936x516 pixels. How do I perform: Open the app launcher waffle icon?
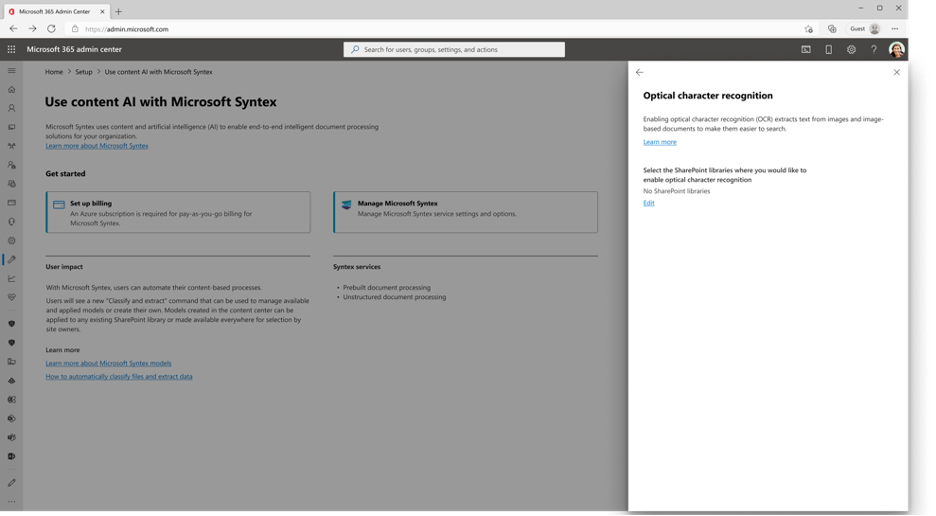tap(11, 50)
